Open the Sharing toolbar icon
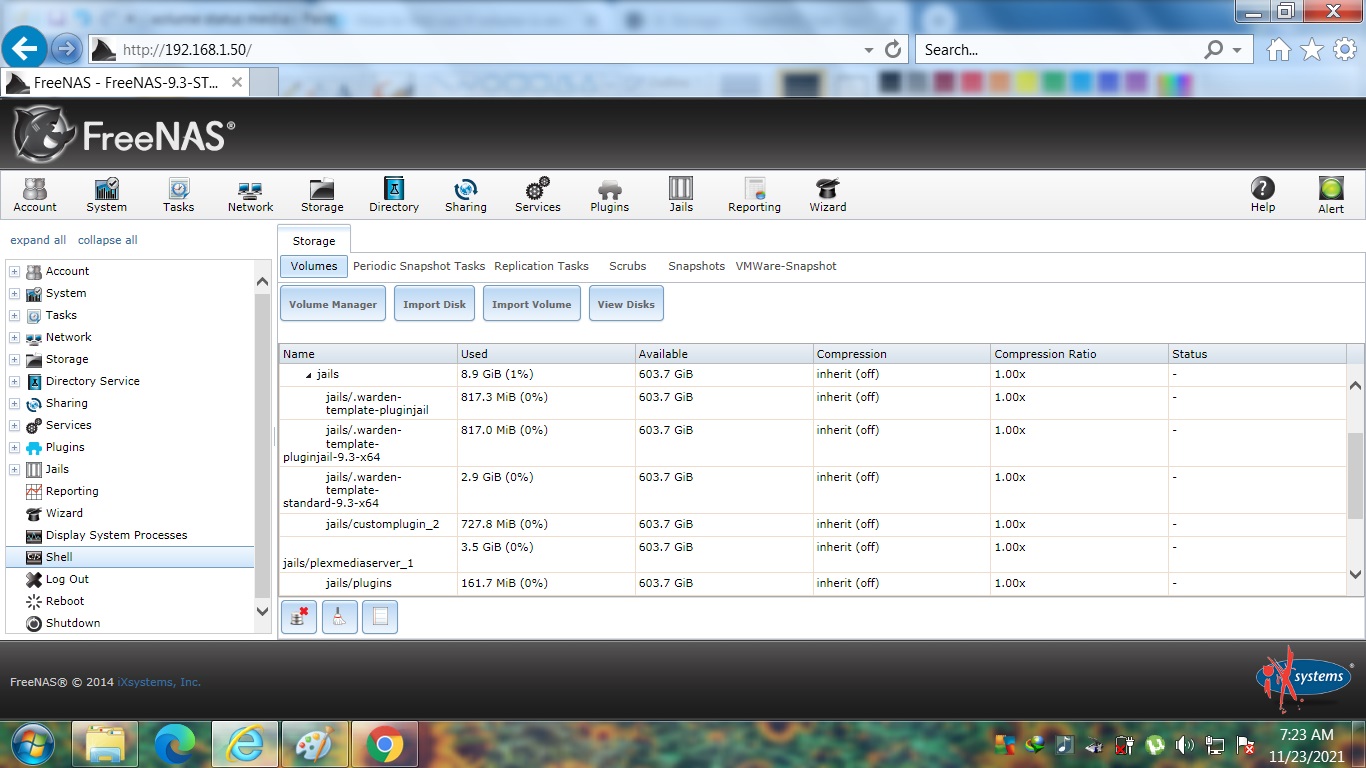Viewport: 1366px width, 768px height. tap(466, 195)
